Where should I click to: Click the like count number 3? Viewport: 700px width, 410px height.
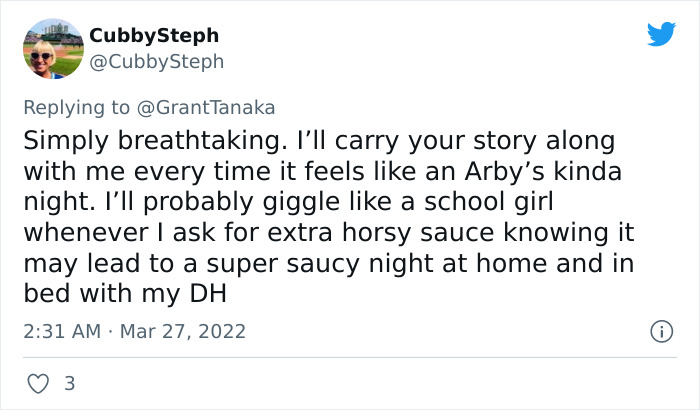coord(69,383)
